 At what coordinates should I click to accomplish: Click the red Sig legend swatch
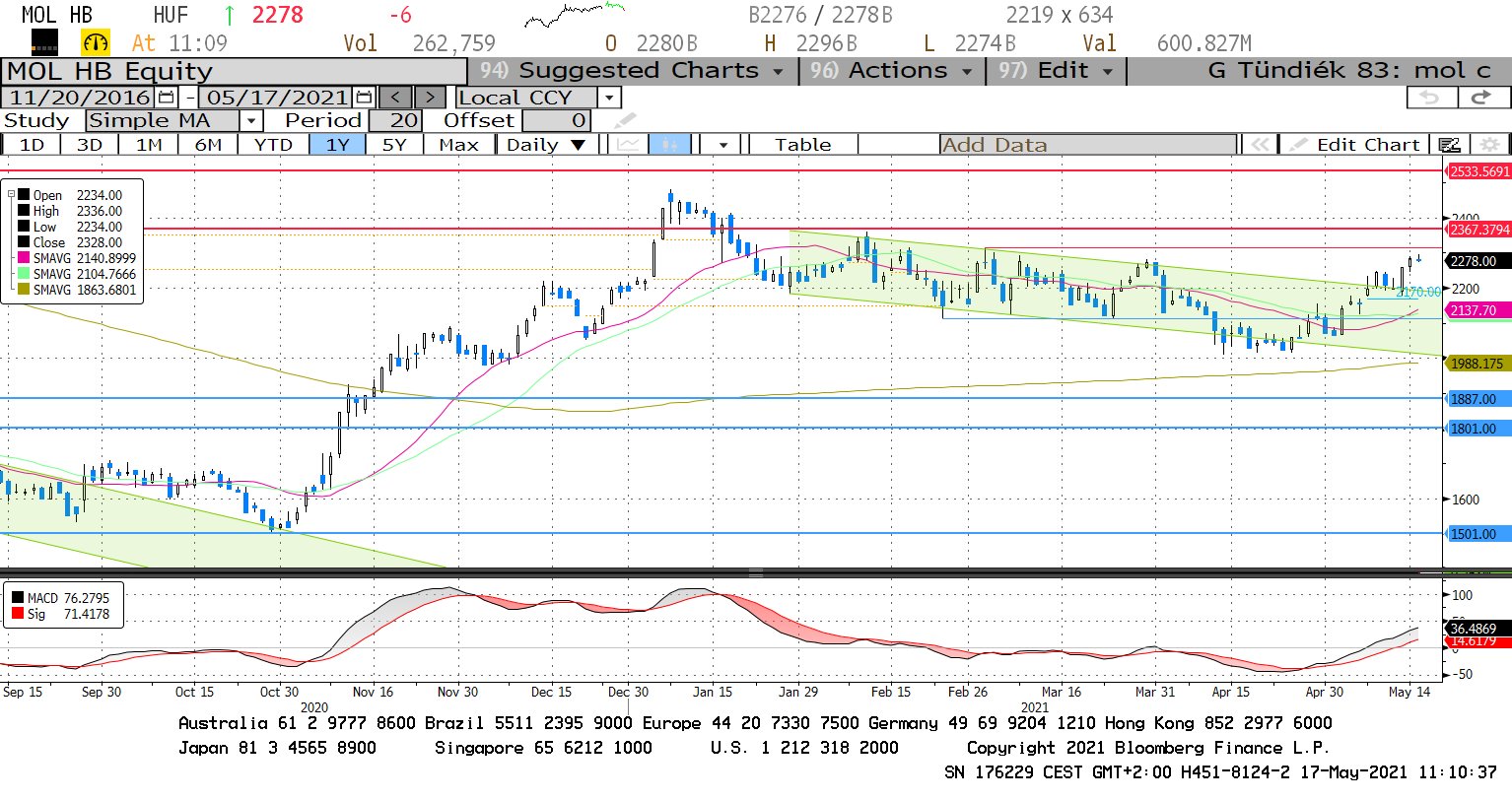coord(18,614)
